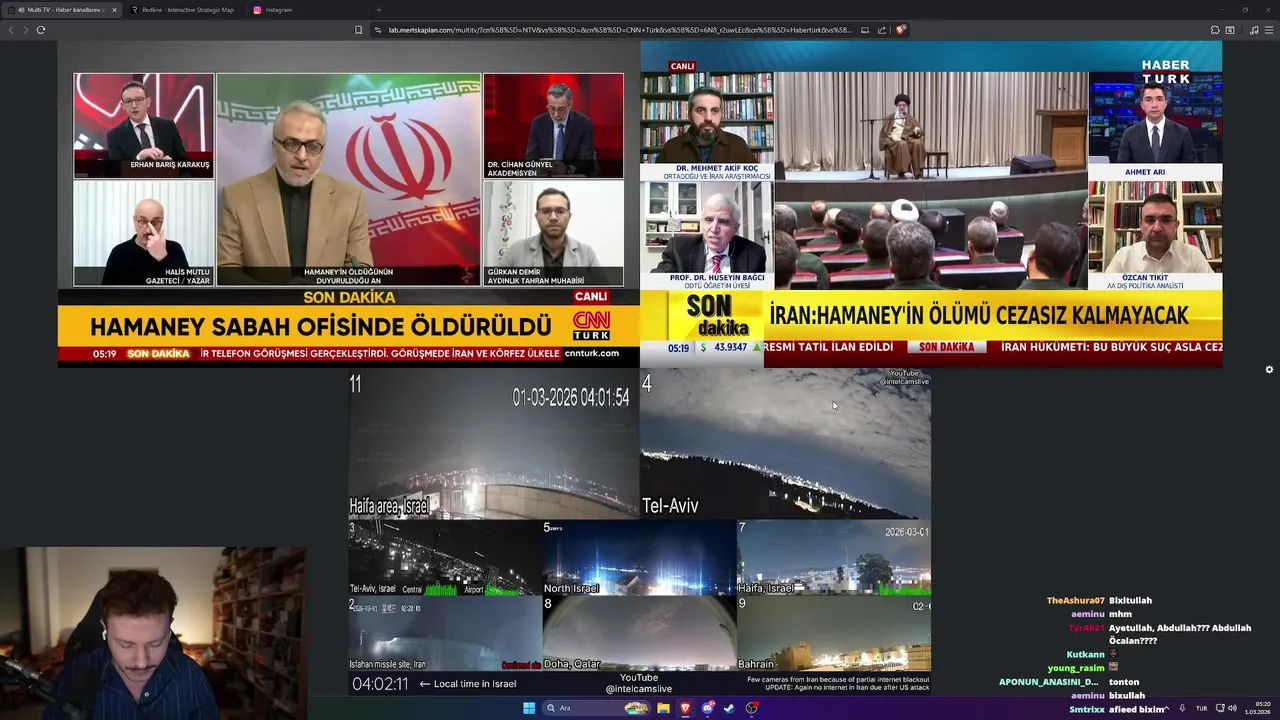Click CANLI badge on Habertürk stream

tap(682, 66)
